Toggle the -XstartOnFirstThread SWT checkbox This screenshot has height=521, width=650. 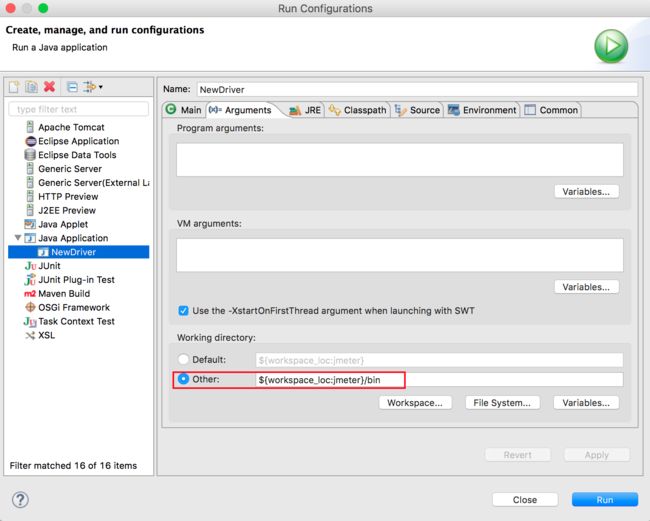pos(183,310)
